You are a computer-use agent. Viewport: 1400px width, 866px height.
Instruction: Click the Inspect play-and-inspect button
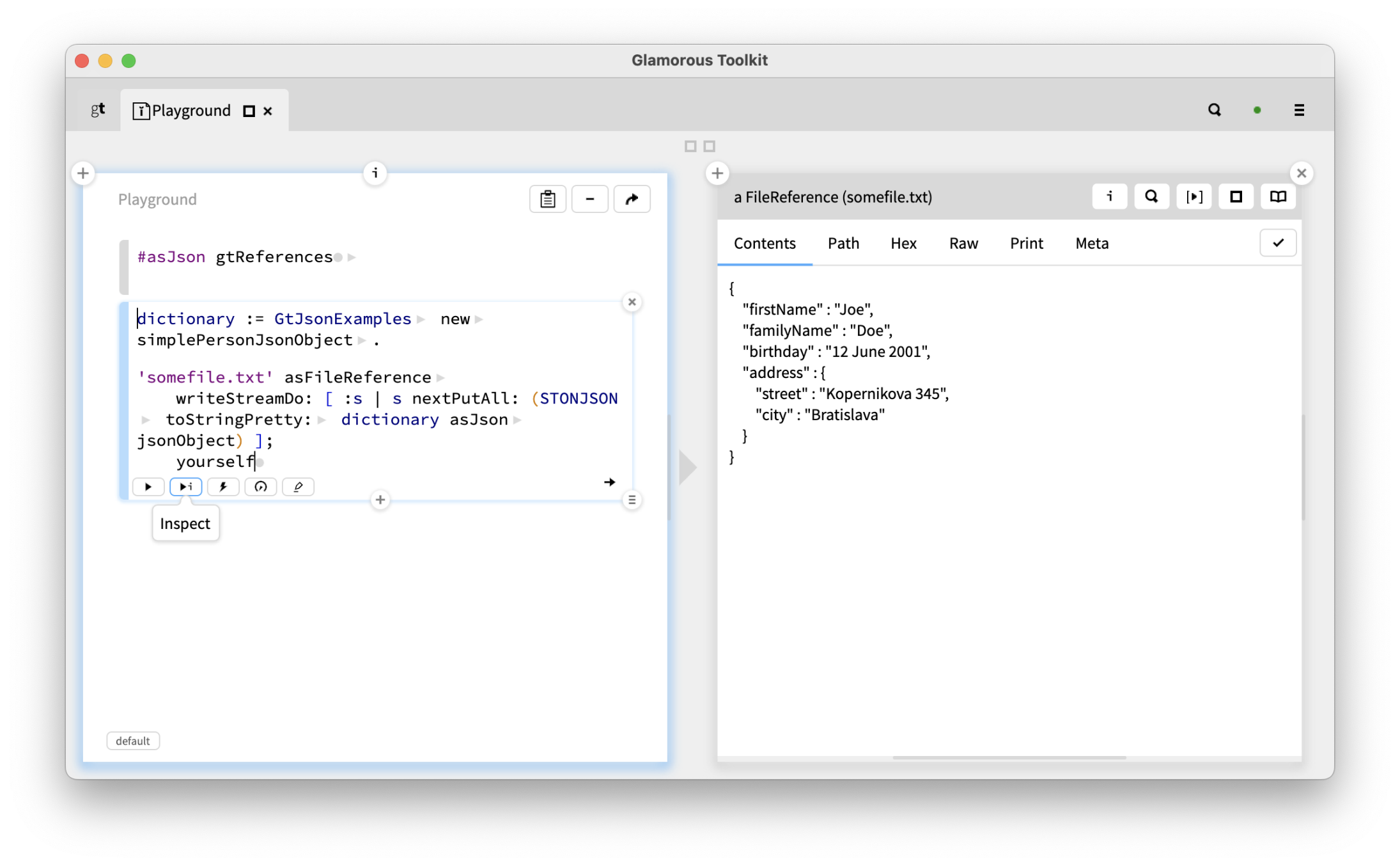pyautogui.click(x=186, y=487)
